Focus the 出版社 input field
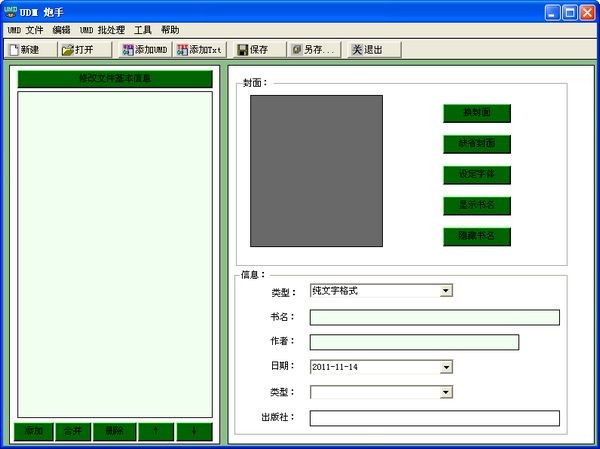 tap(435, 418)
